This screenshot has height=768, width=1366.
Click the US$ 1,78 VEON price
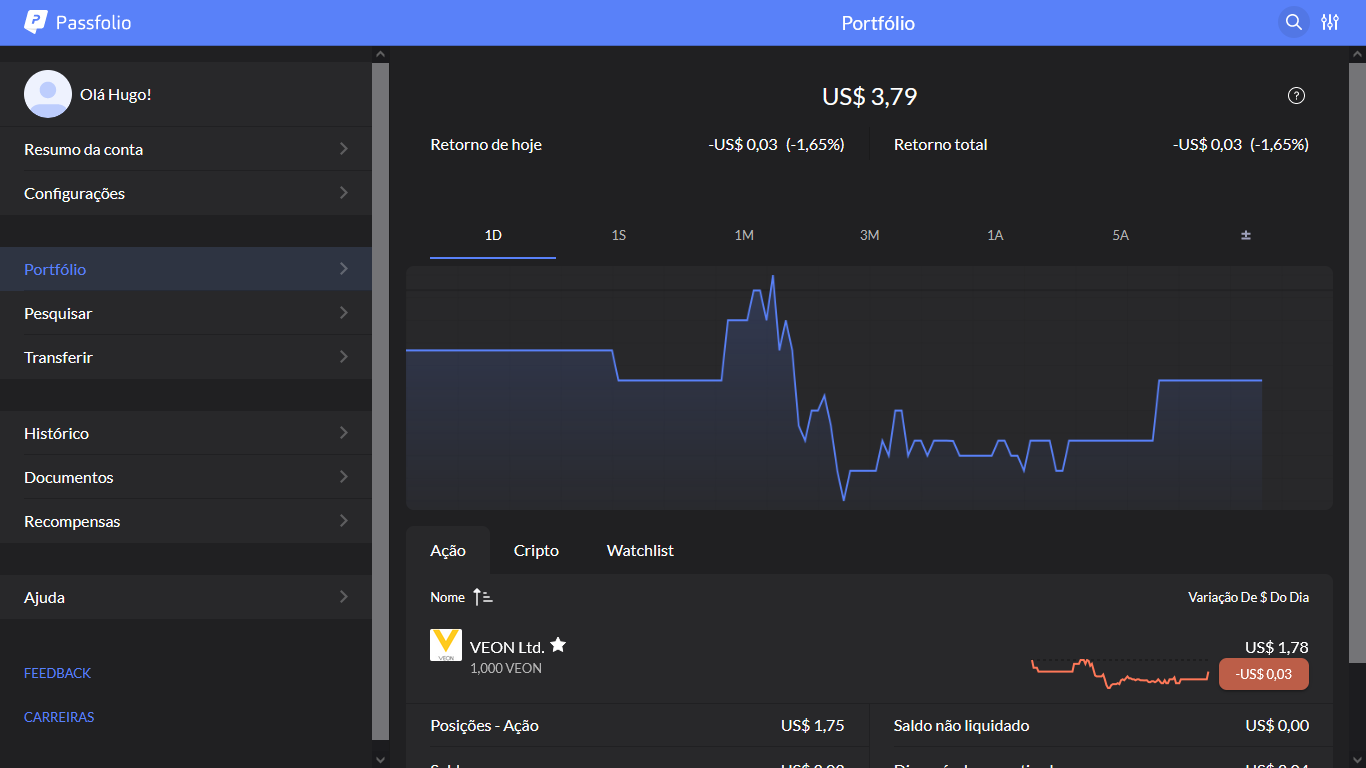[1276, 647]
